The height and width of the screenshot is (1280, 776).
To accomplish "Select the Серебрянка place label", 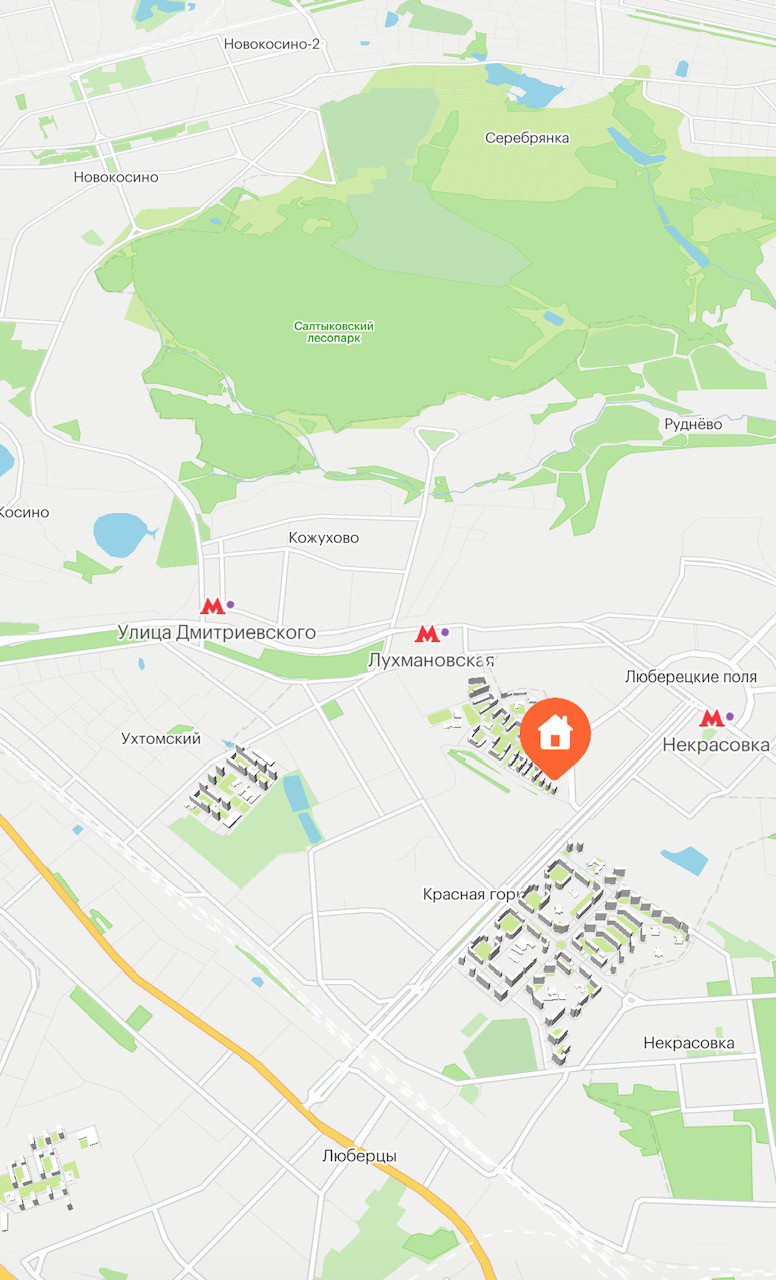I will 527,138.
